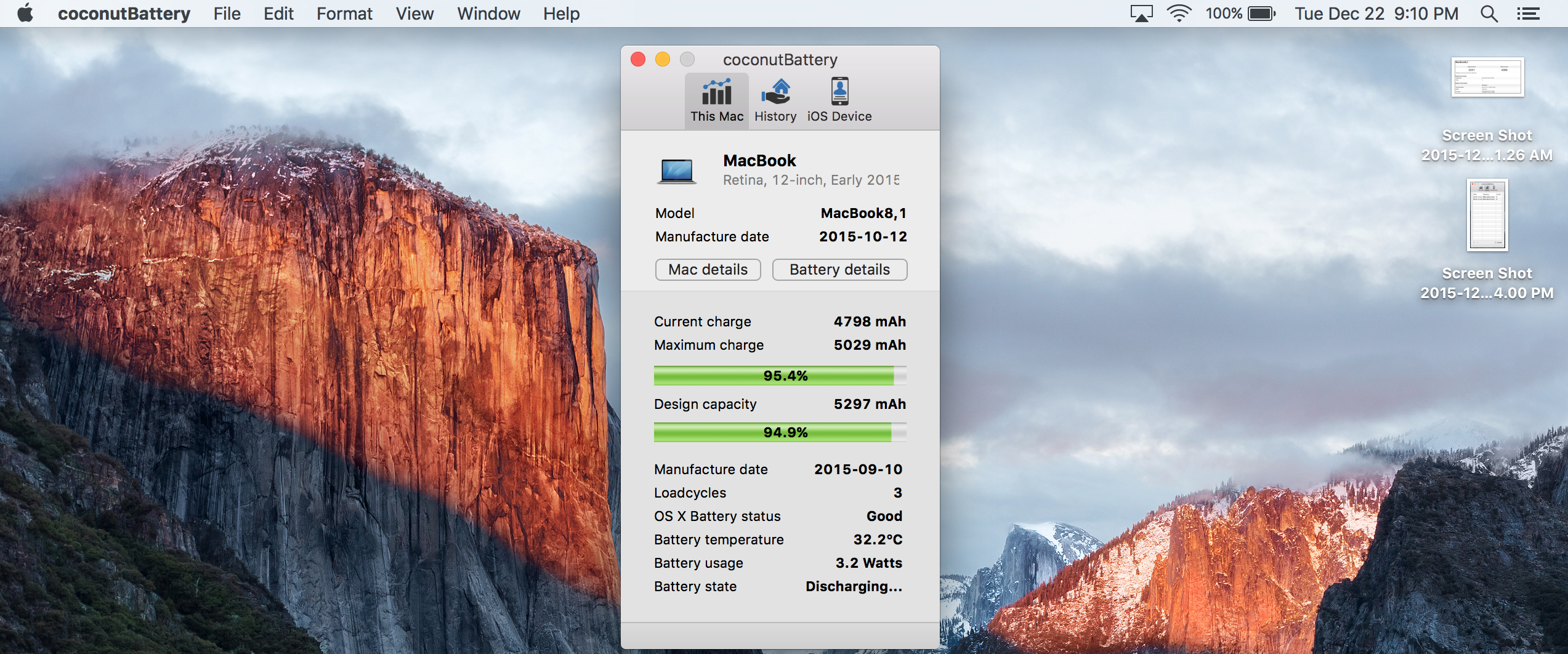The width and height of the screenshot is (1568, 654).
Task: Close the coconutBattery window
Action: click(x=638, y=59)
